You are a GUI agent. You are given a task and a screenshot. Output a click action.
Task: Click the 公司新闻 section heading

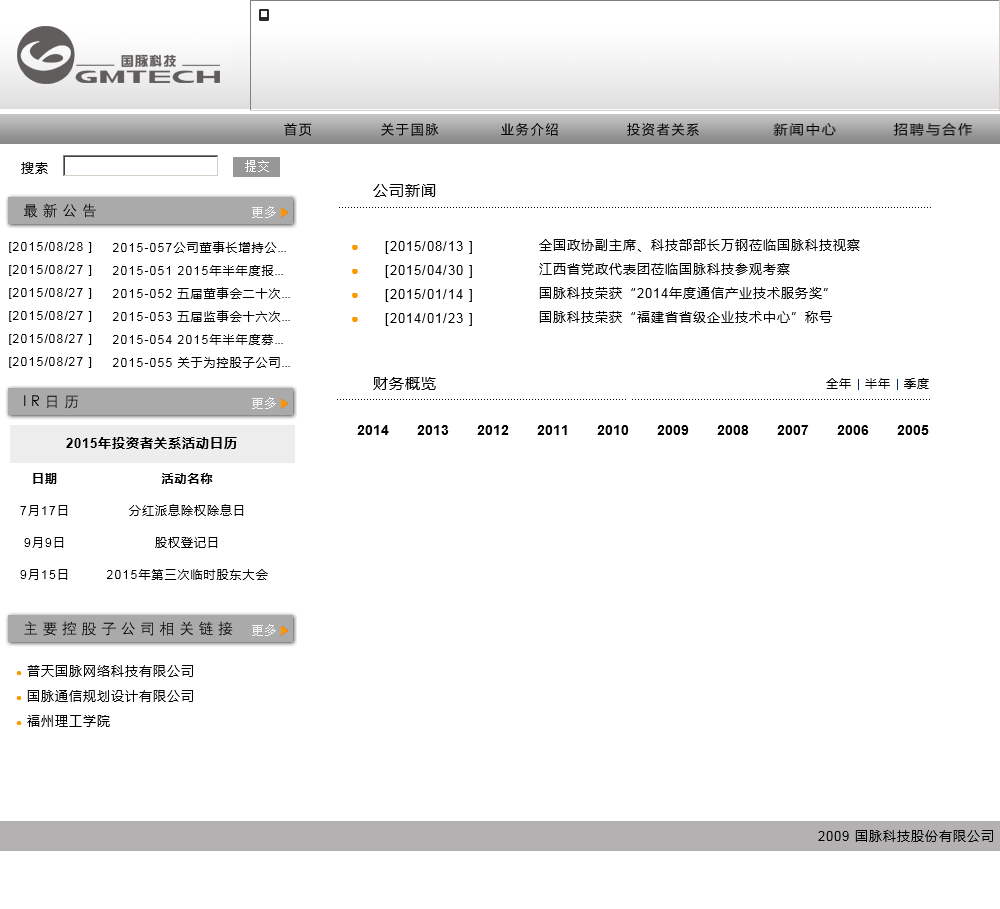[404, 191]
